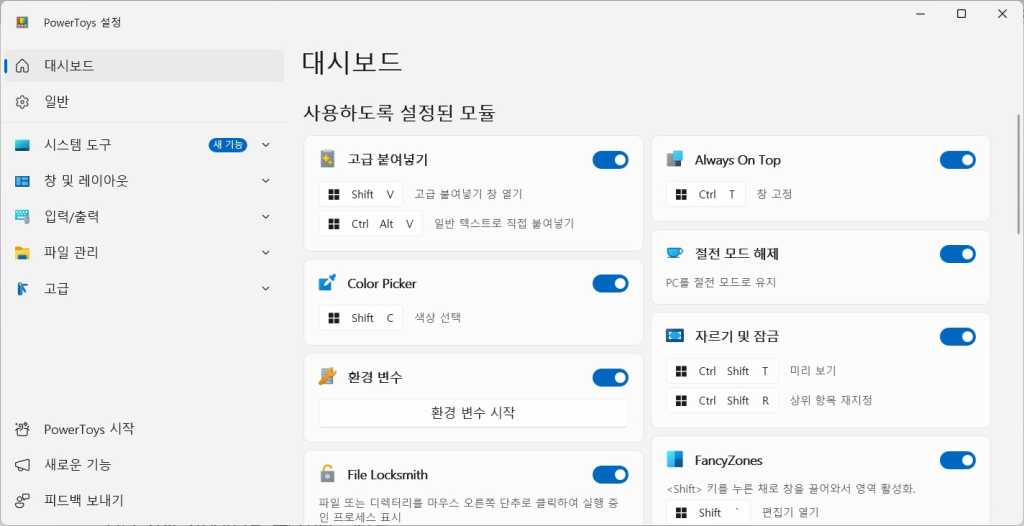Viewport: 1024px width, 526px height.
Task: Click the dashboard vertical scrollbar
Action: [1018, 174]
